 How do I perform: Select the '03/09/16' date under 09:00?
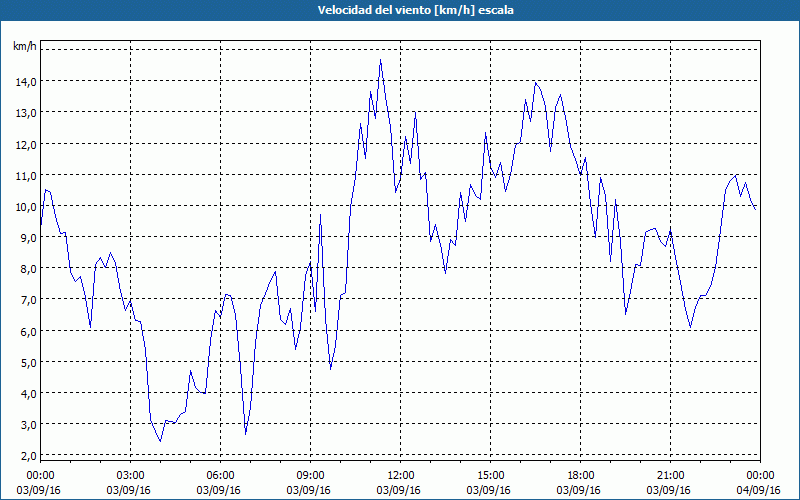click(x=308, y=490)
